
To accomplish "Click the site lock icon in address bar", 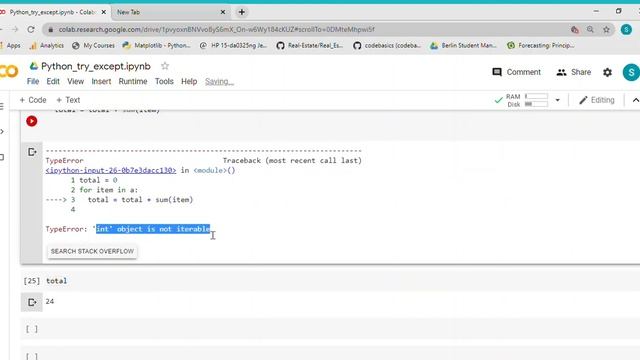I will coord(50,29).
